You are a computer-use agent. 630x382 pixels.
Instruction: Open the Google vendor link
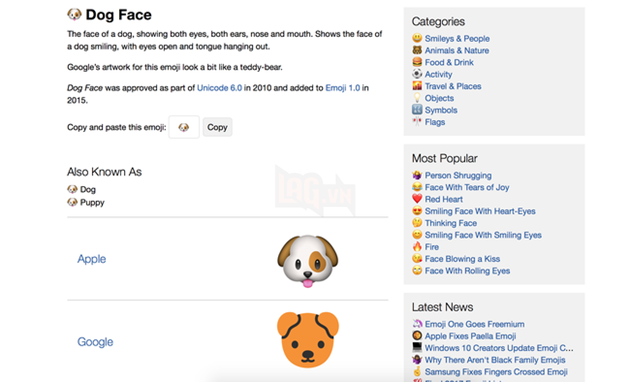pos(95,341)
